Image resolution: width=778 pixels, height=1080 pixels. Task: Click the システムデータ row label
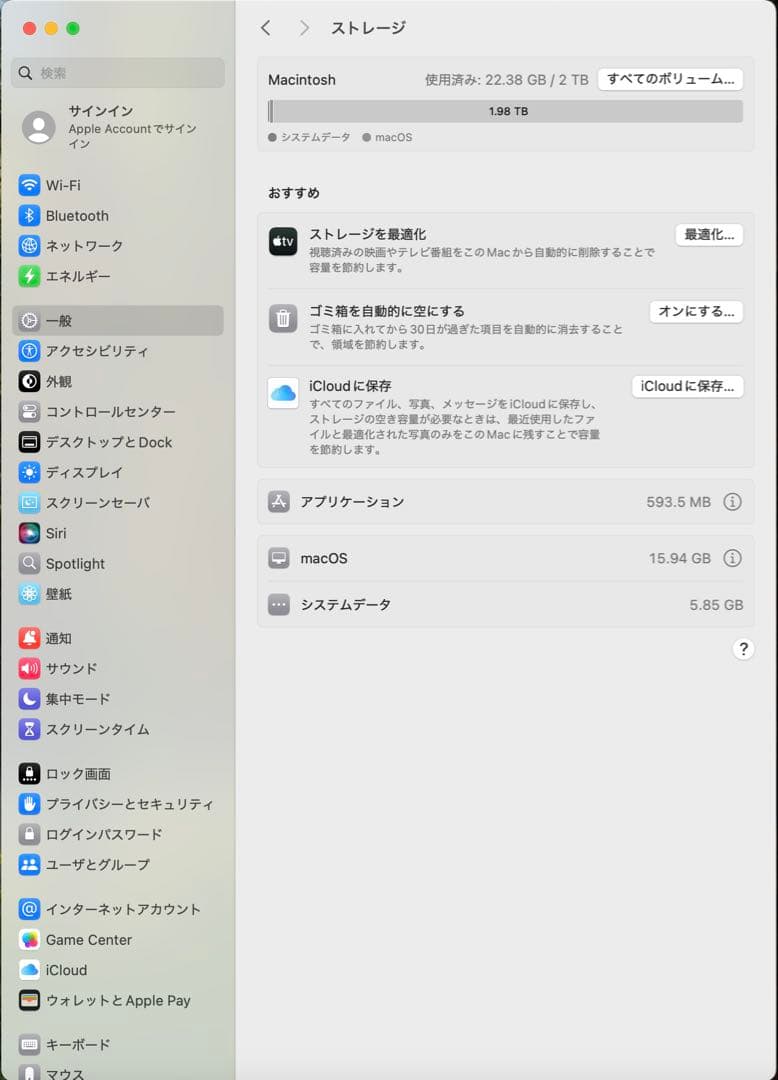point(346,605)
